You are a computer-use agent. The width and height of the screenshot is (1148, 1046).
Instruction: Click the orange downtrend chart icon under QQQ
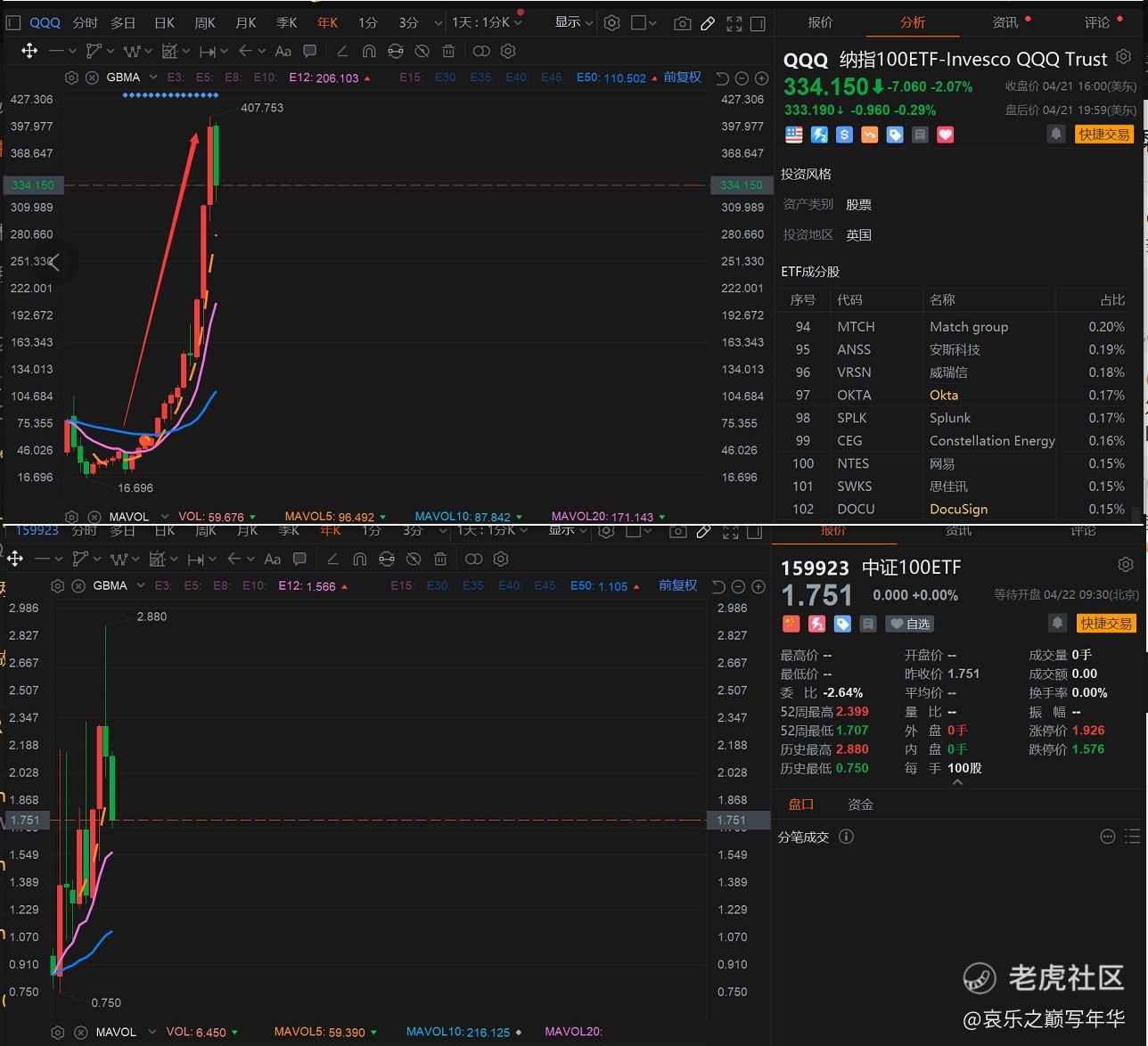[x=869, y=135]
